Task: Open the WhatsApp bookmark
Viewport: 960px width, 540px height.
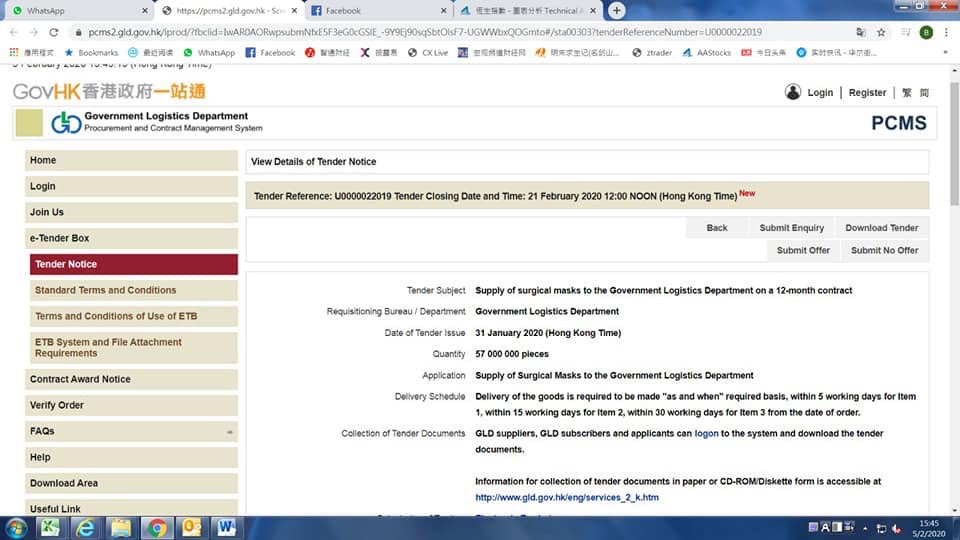Action: coord(209,53)
